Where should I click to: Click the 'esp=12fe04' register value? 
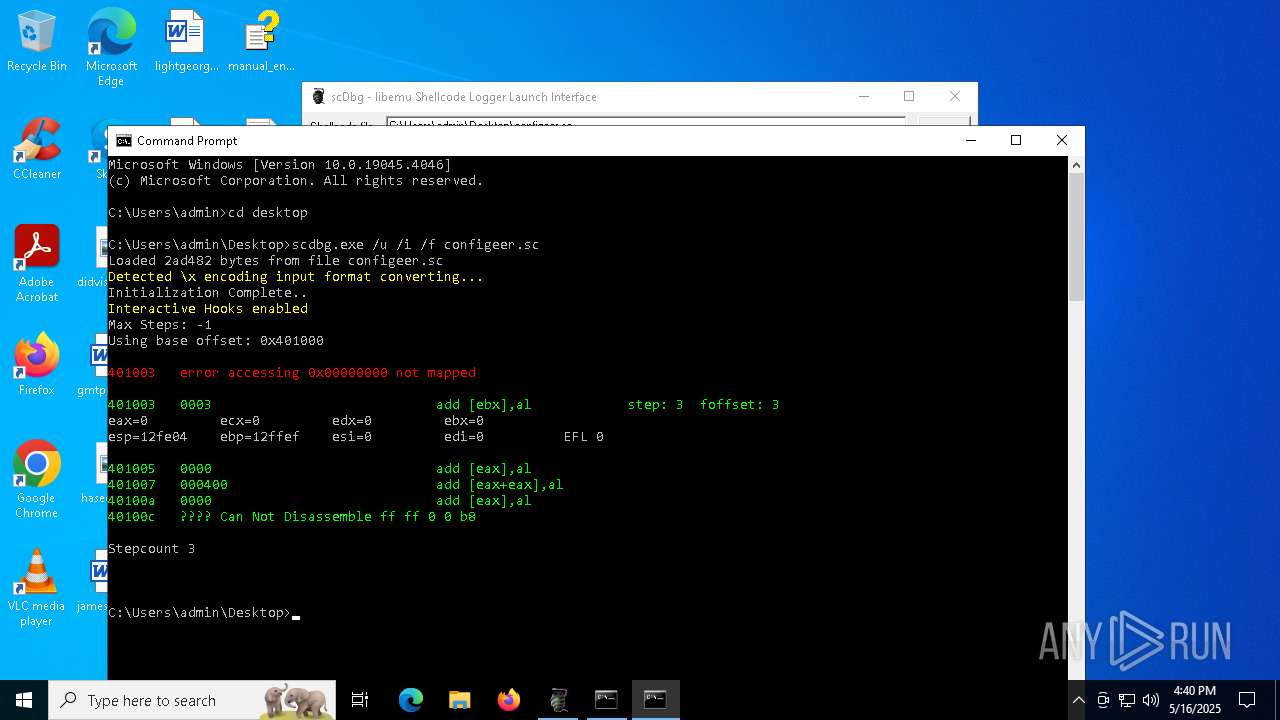(x=148, y=437)
